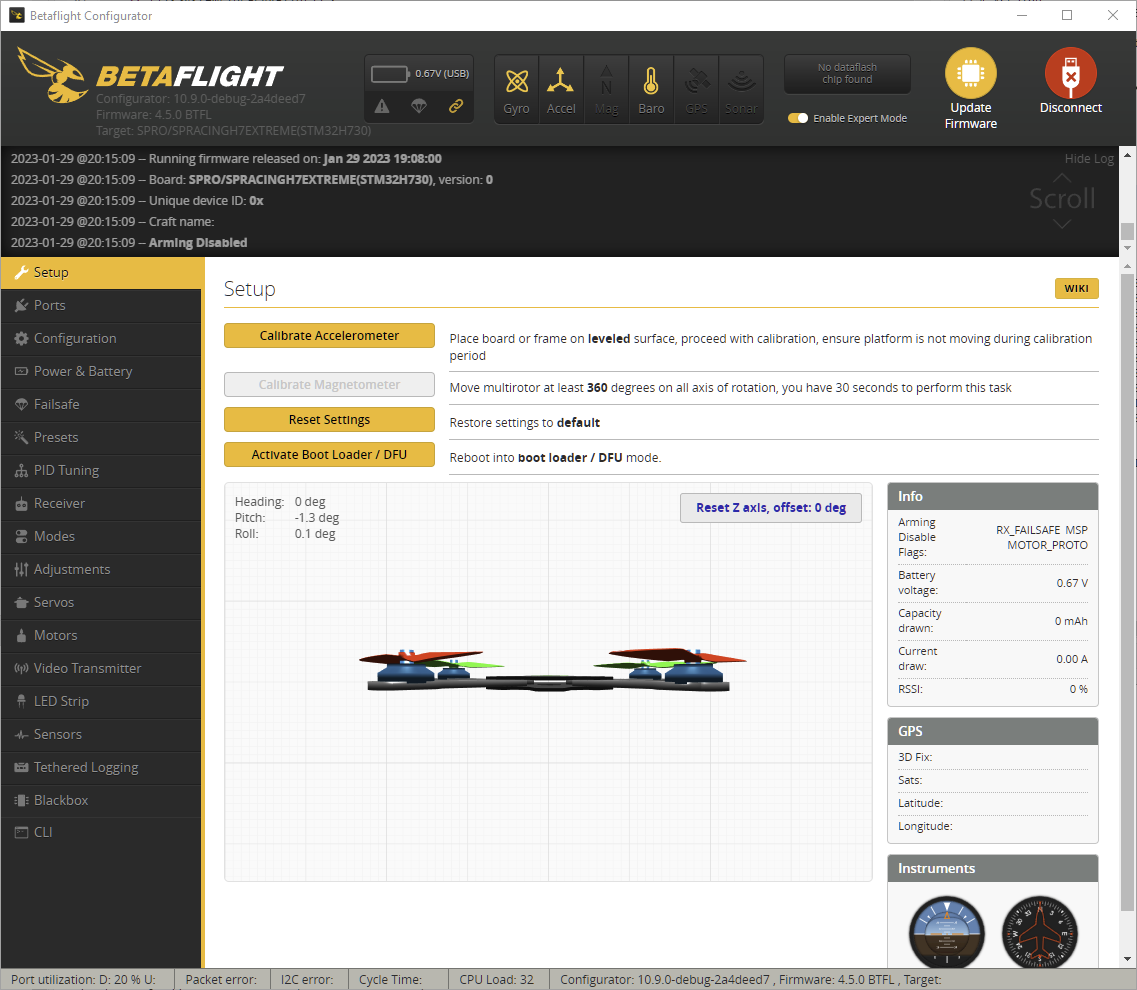This screenshot has height=990, width=1137.
Task: Click the Sonar sensor icon
Action: coord(741,81)
